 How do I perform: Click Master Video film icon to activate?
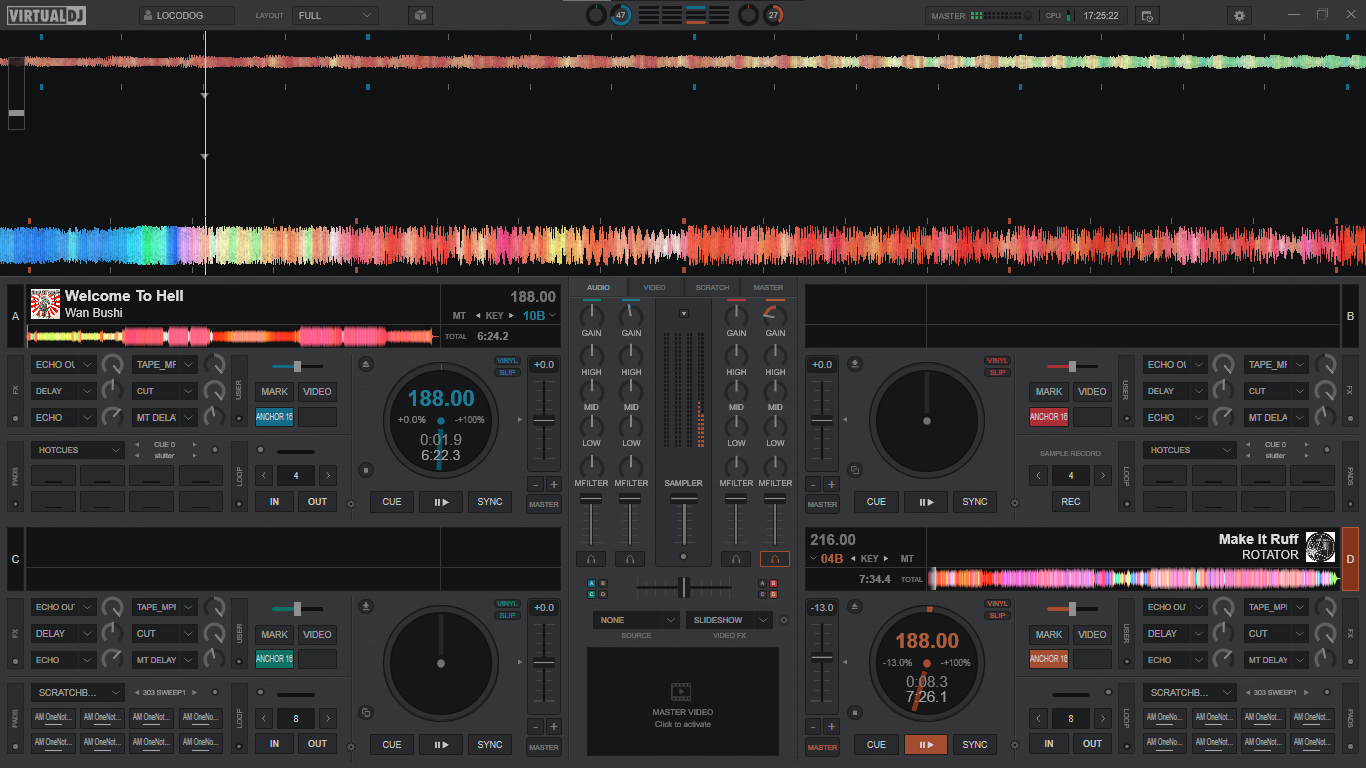tap(681, 691)
